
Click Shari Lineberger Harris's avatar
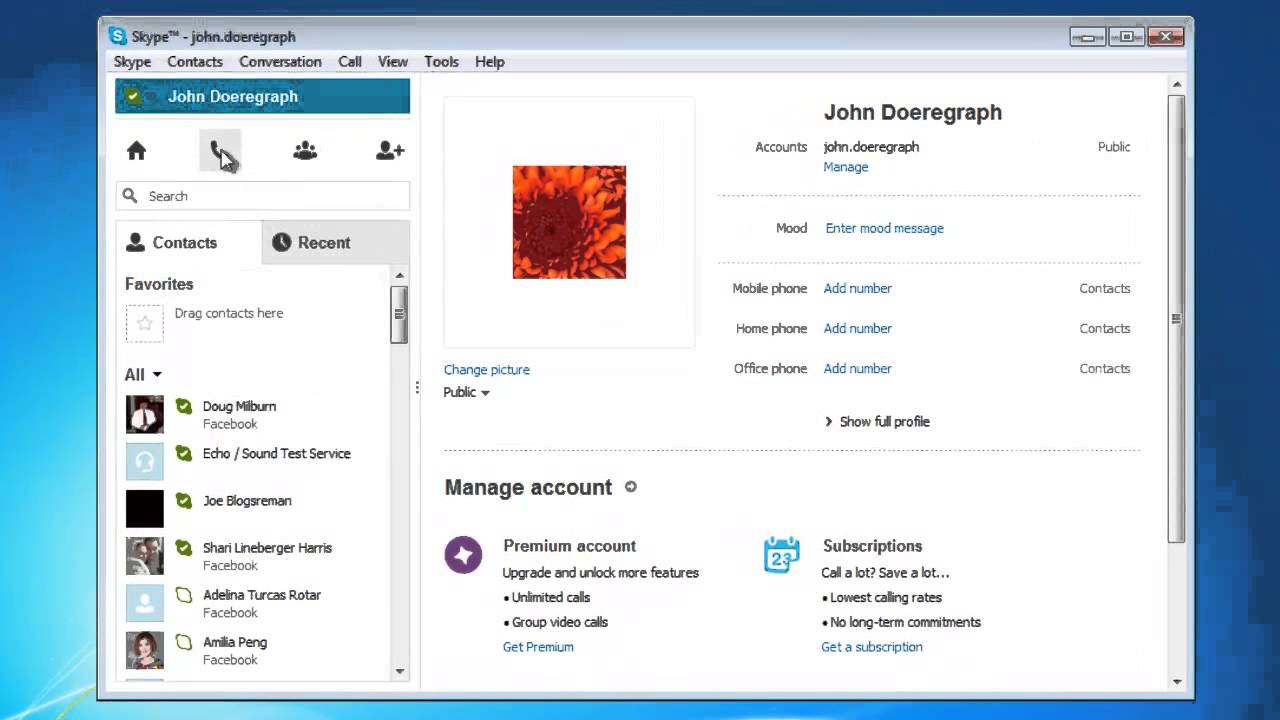click(x=144, y=556)
